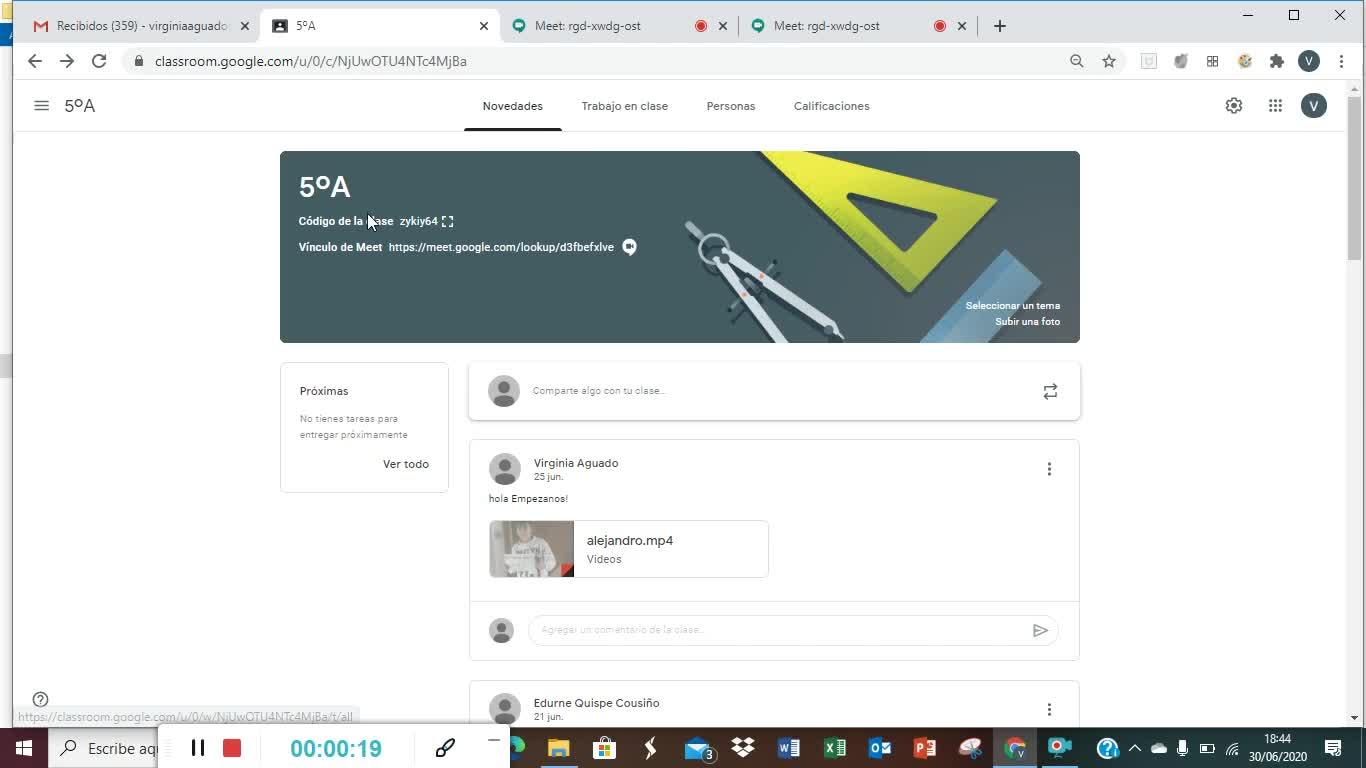Click the reuse post icon
The height and width of the screenshot is (768, 1366).
pyautogui.click(x=1050, y=391)
